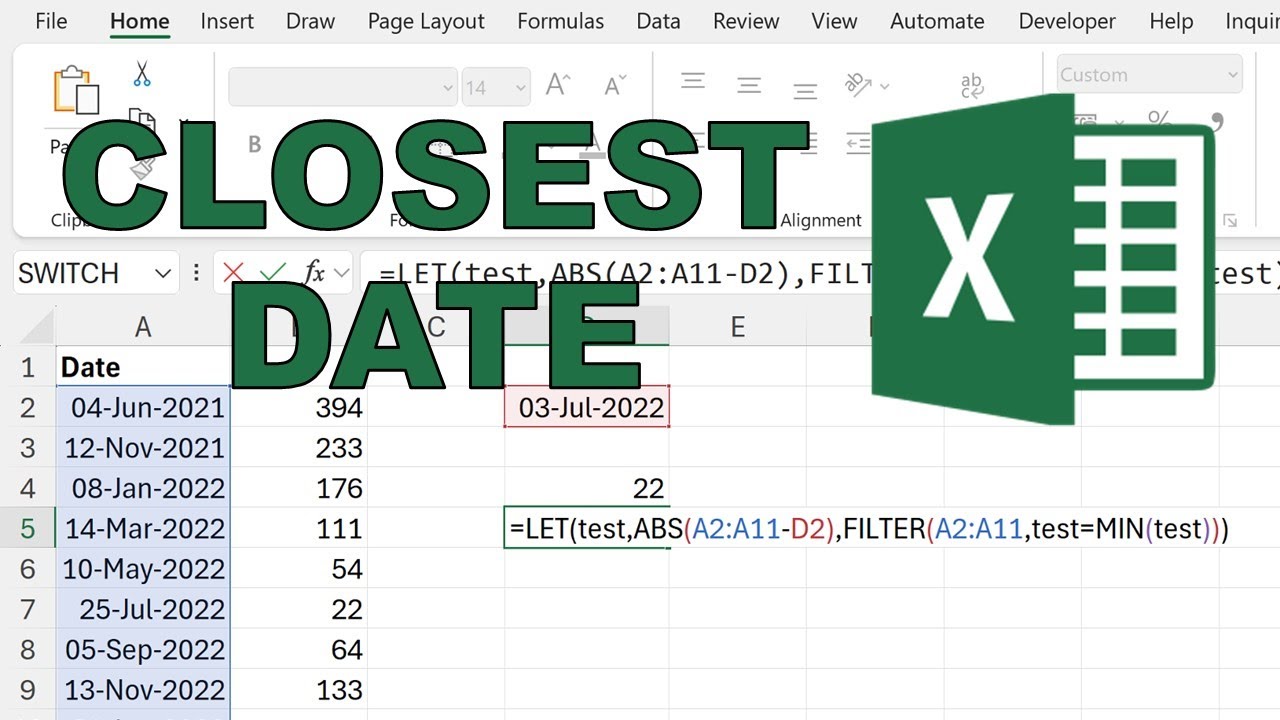The width and height of the screenshot is (1280, 720).
Task: Switch to the Page Layout tab
Action: 426,21
